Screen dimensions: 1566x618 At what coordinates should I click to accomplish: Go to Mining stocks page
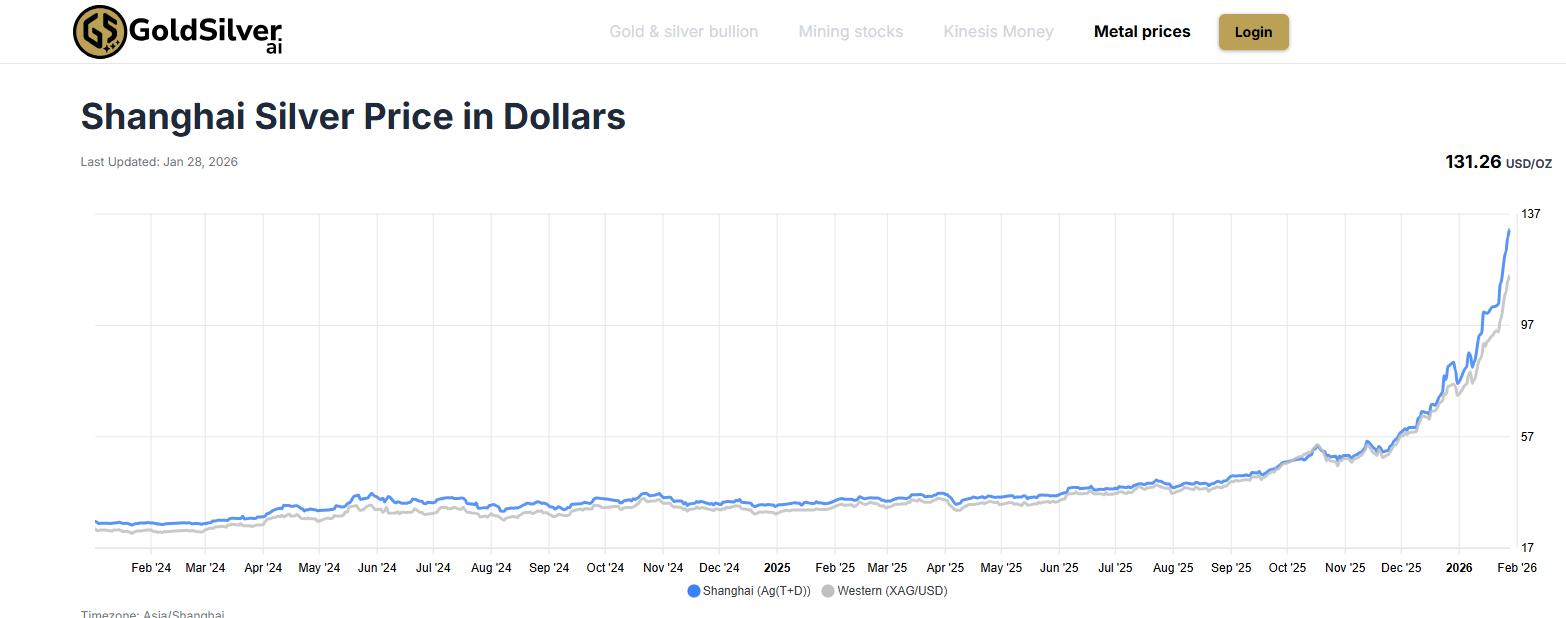click(x=850, y=32)
